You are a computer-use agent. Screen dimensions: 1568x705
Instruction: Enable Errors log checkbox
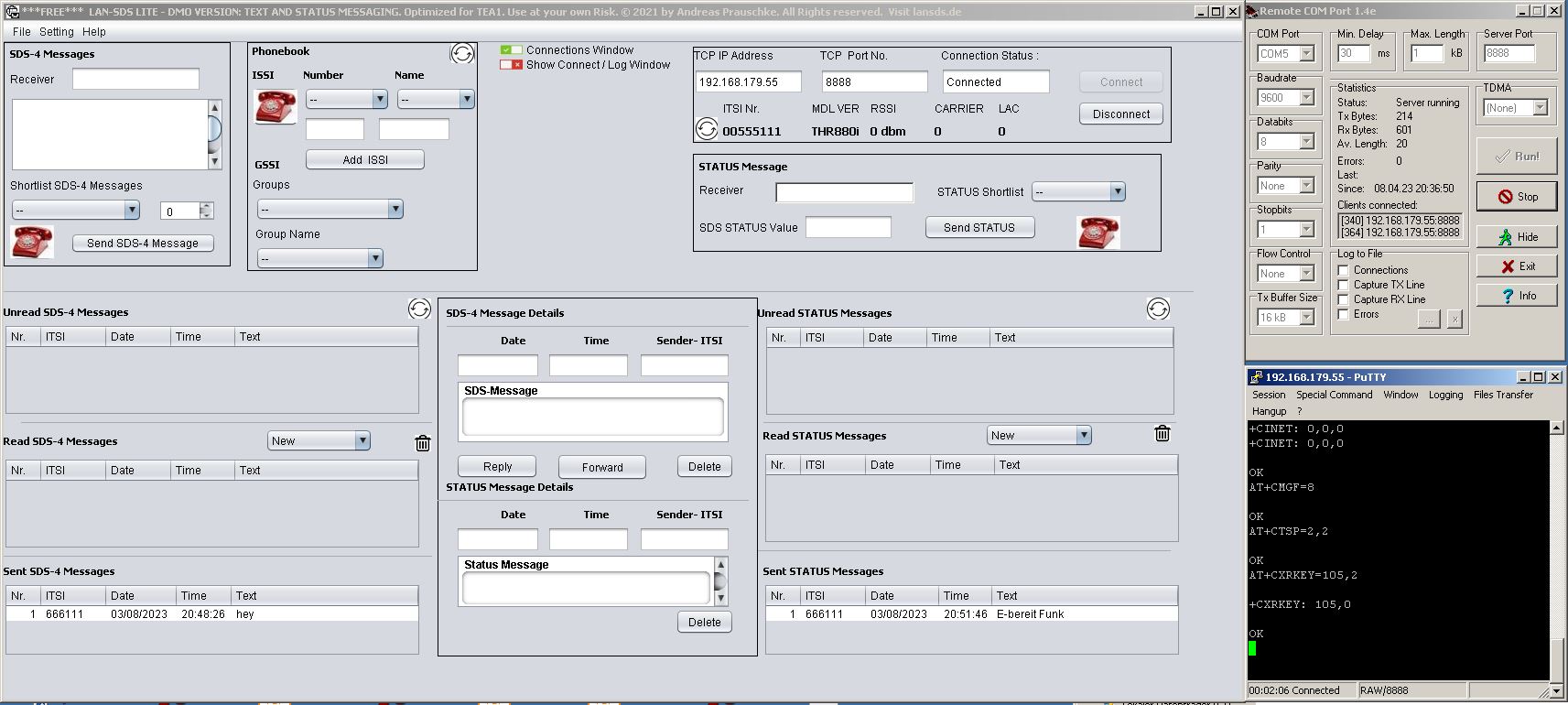(x=1343, y=314)
